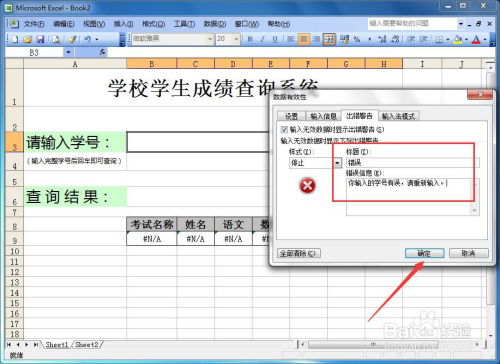This screenshot has height=364, width=500.
Task: Click the Merge and Center icon
Action: 329,39
